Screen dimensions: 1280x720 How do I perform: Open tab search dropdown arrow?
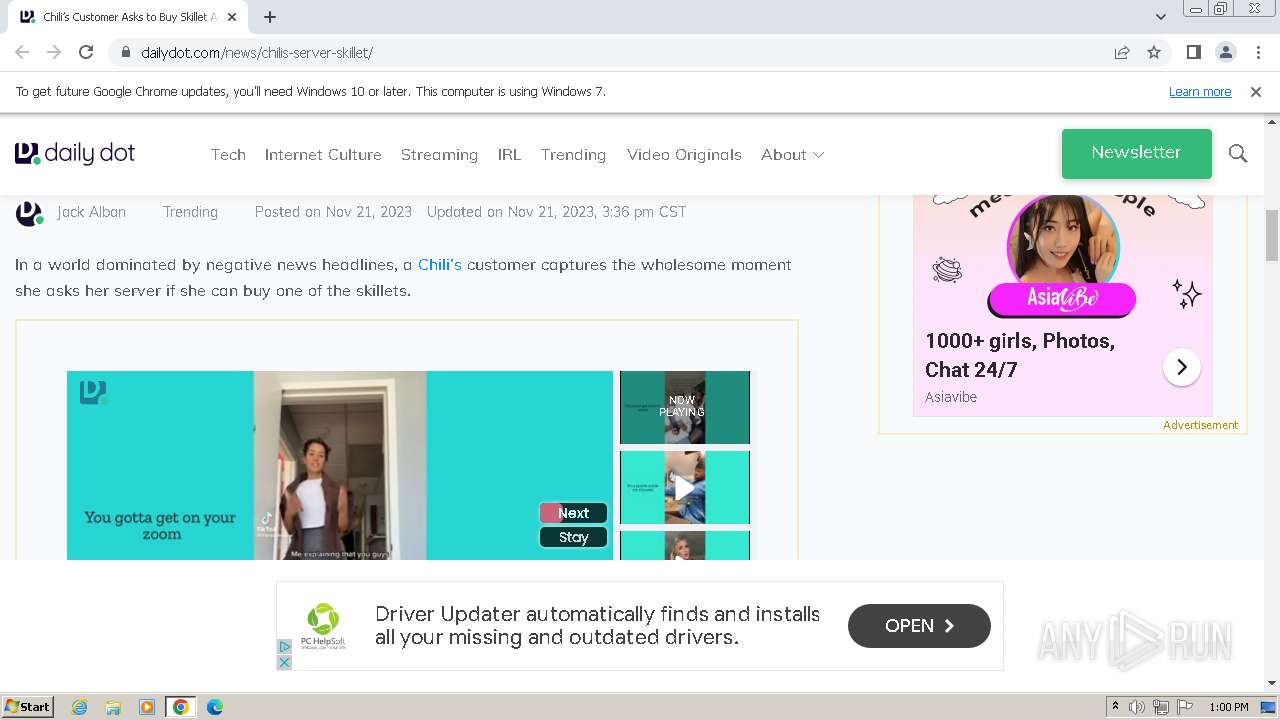point(1160,17)
